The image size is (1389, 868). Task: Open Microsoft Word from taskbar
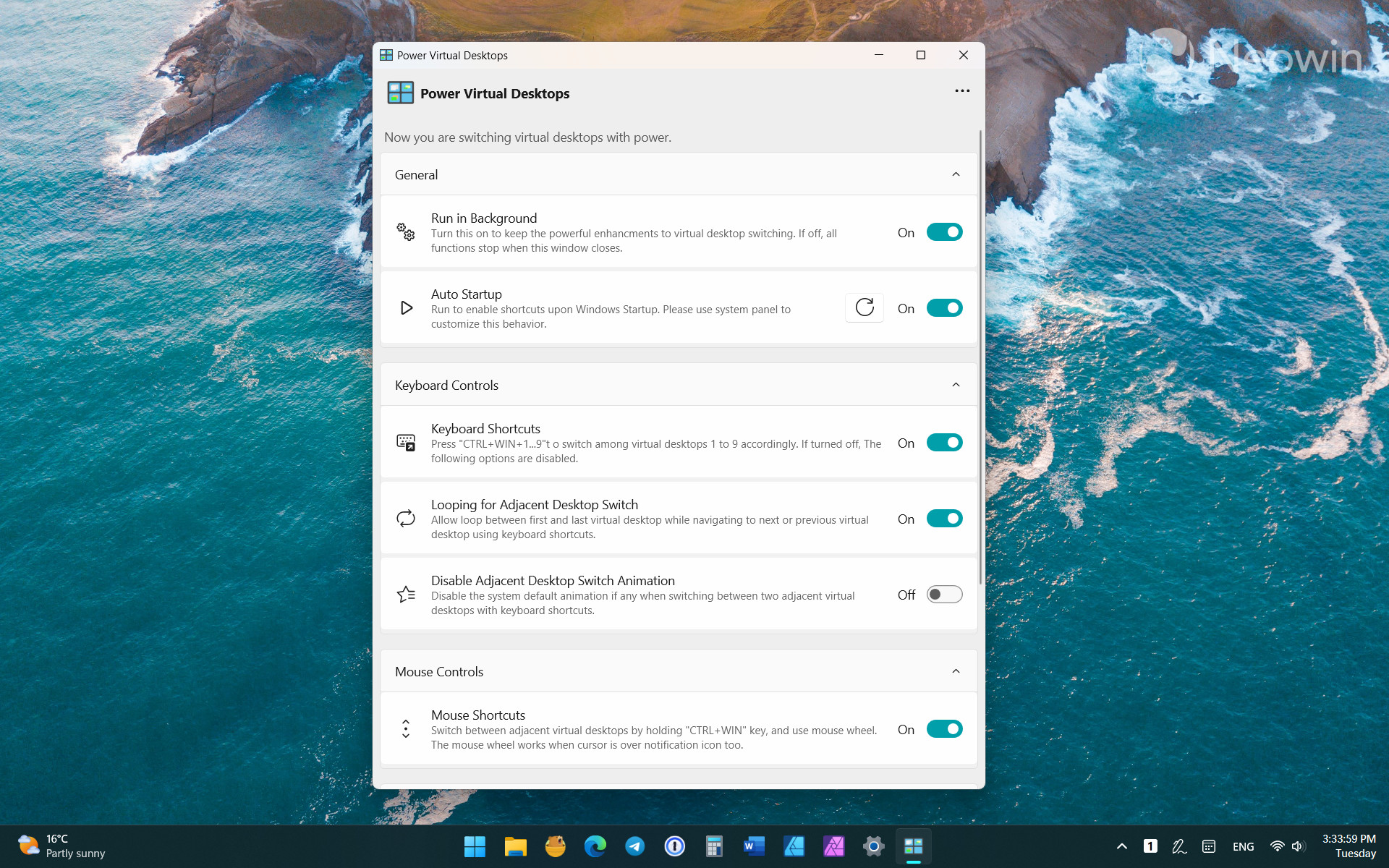pyautogui.click(x=754, y=846)
